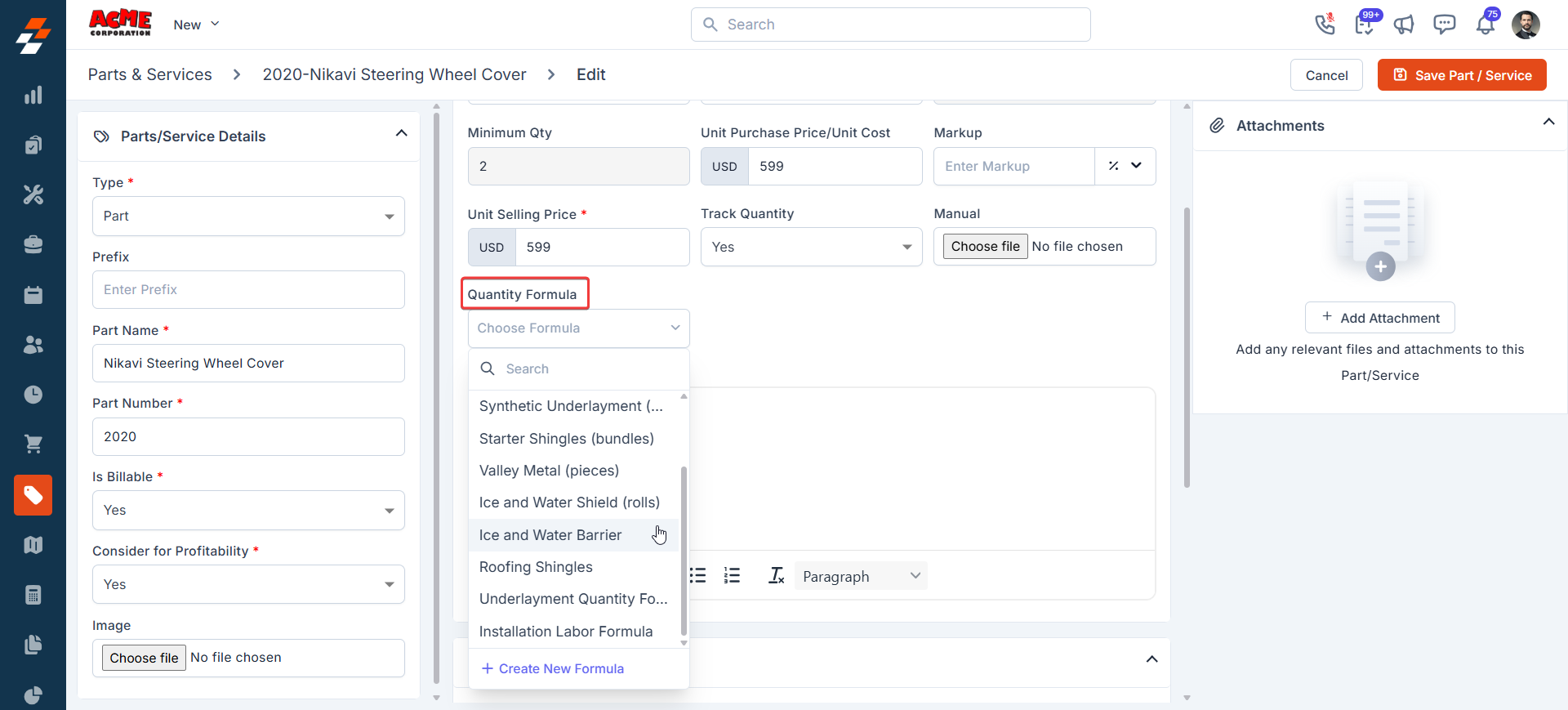Open the calculator sidebar icon
The image size is (1568, 710).
click(33, 595)
